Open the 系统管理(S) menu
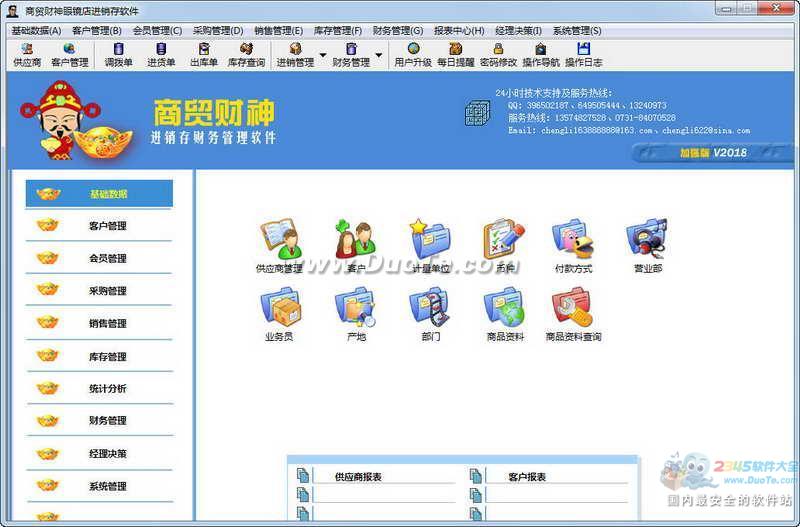The width and height of the screenshot is (800, 527). 577,31
